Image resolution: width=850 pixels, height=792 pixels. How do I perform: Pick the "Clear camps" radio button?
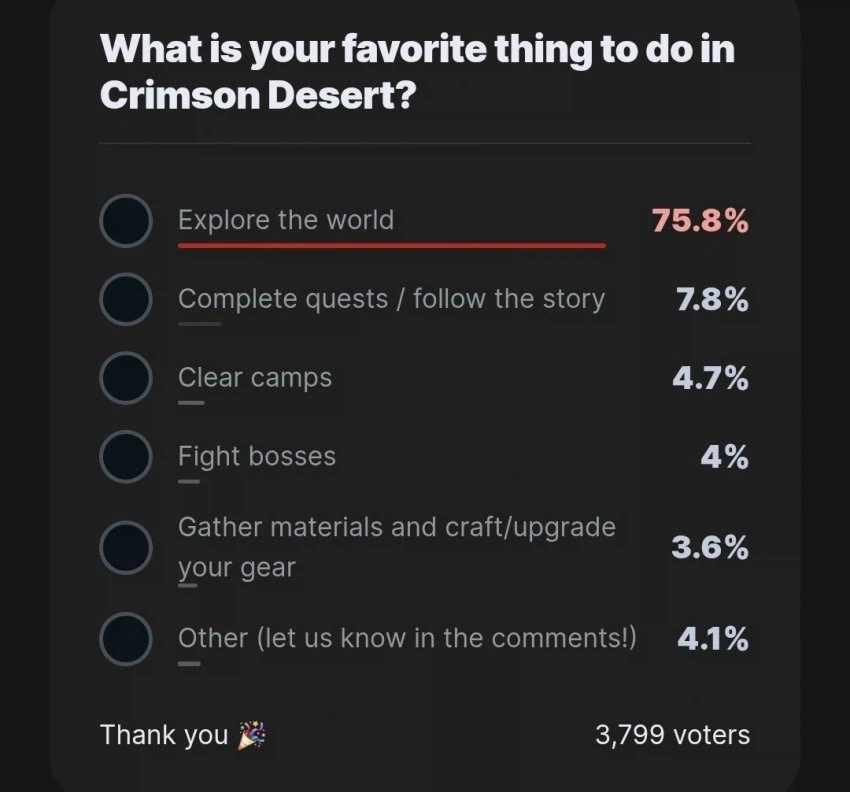[126, 378]
